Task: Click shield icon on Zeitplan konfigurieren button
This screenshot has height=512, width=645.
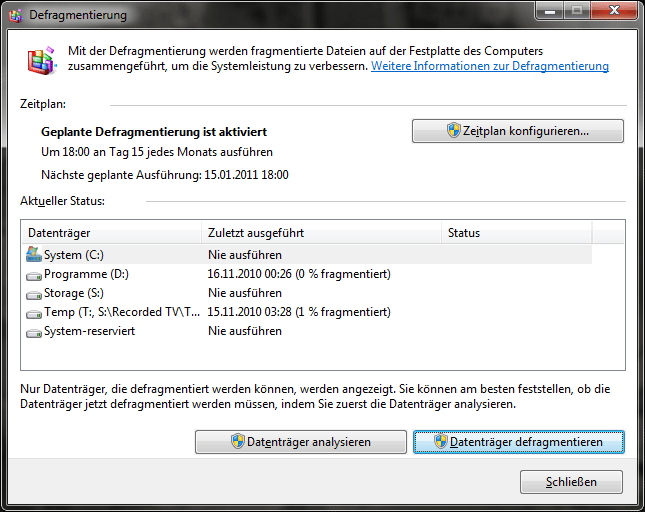Action: [x=453, y=130]
